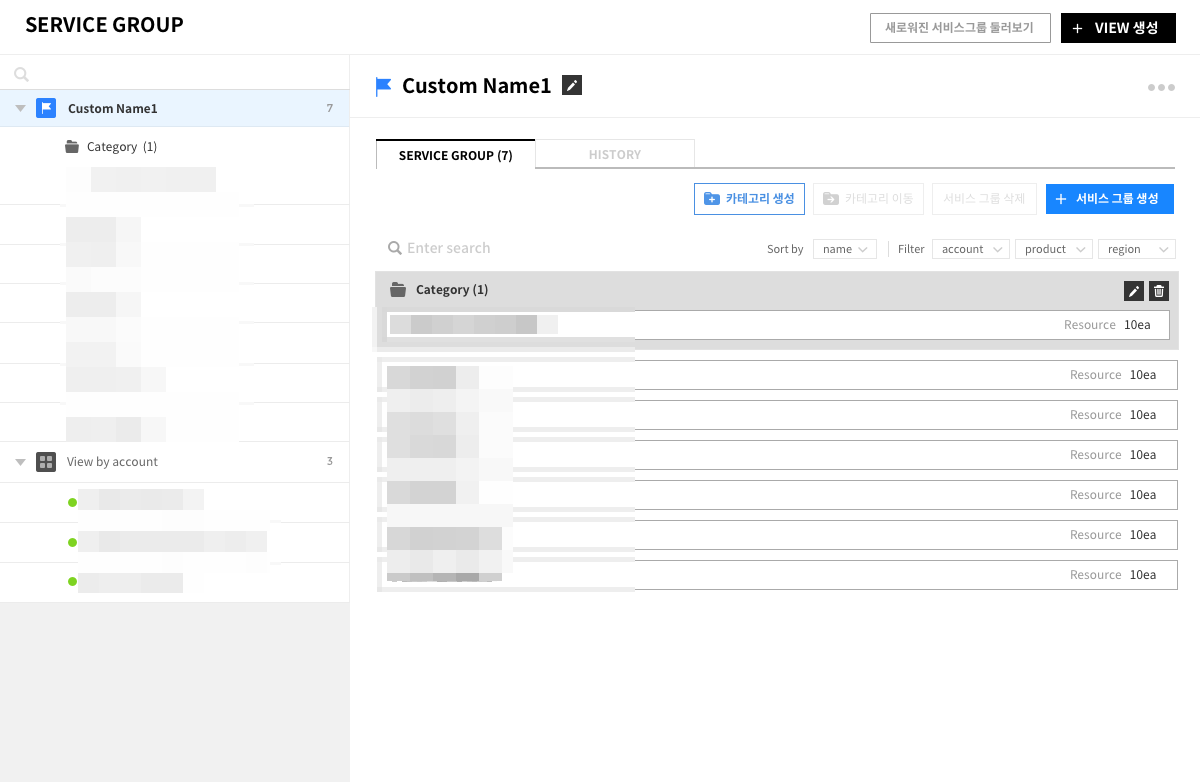Click the Category folder icon in sidebar
This screenshot has width=1200, height=782.
point(72,147)
